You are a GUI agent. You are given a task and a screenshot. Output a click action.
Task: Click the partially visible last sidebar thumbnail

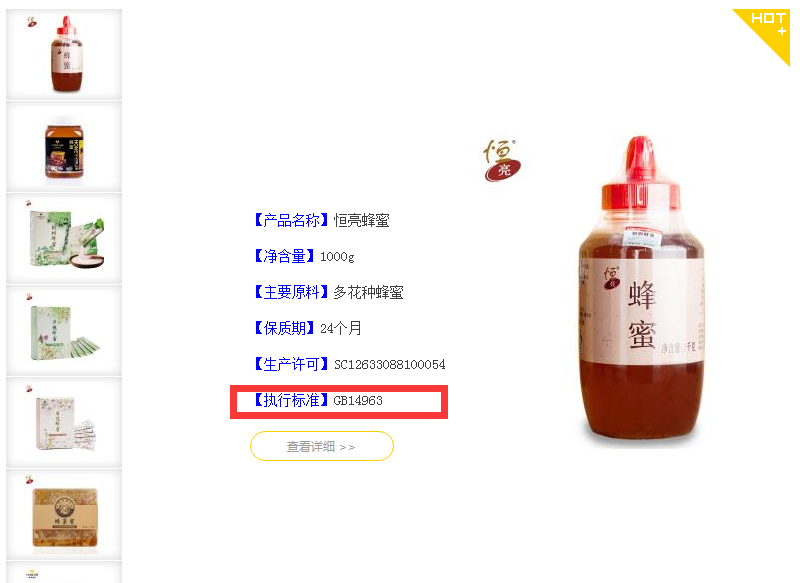click(64, 572)
